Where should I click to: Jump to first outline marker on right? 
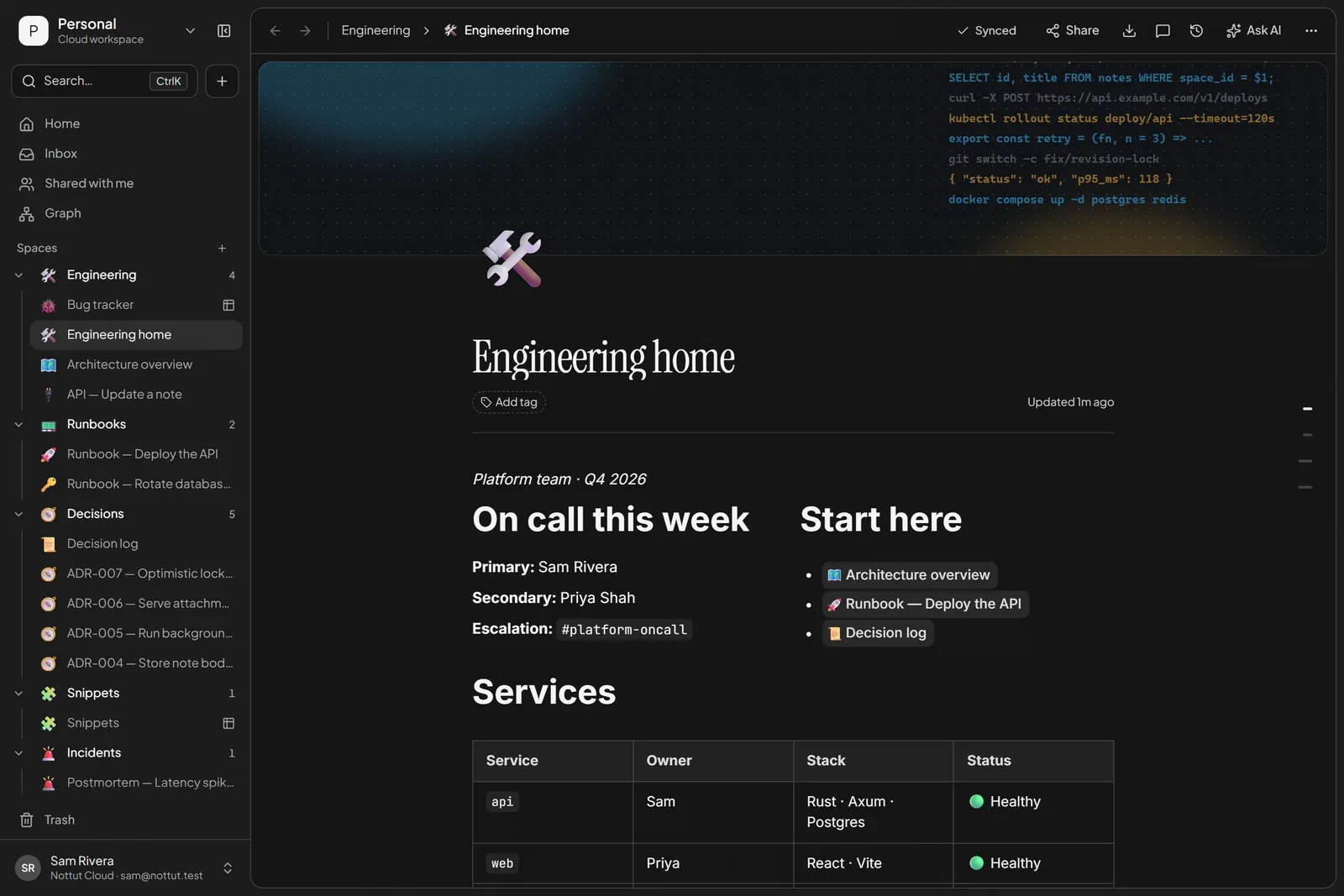click(1307, 409)
